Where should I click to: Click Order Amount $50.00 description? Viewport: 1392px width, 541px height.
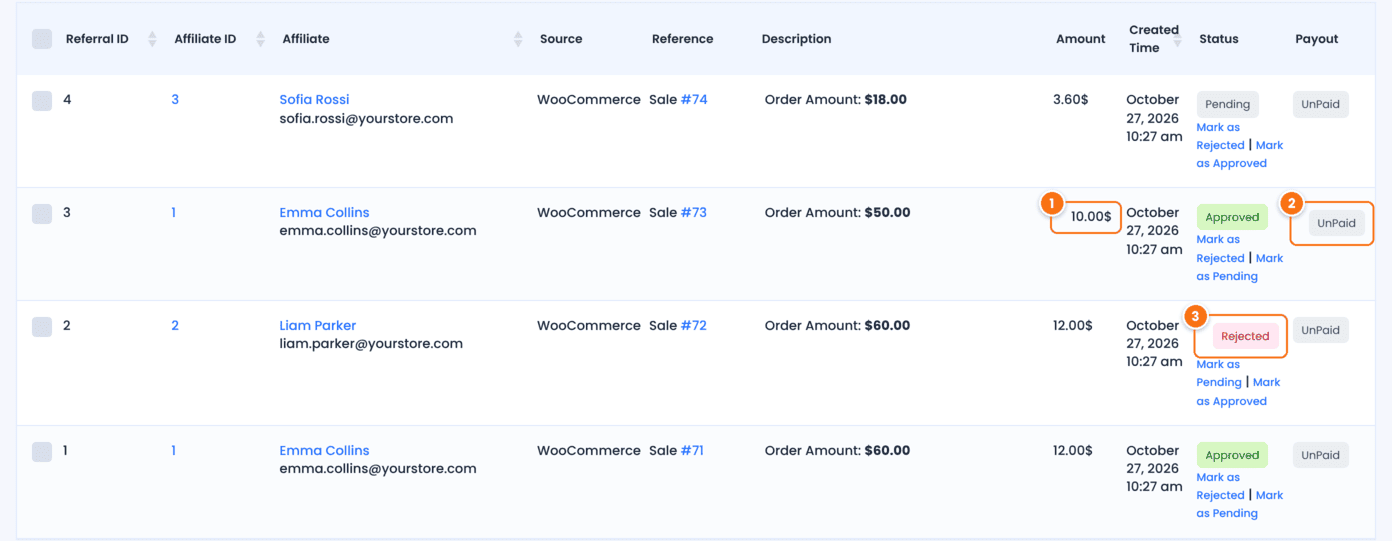point(838,212)
